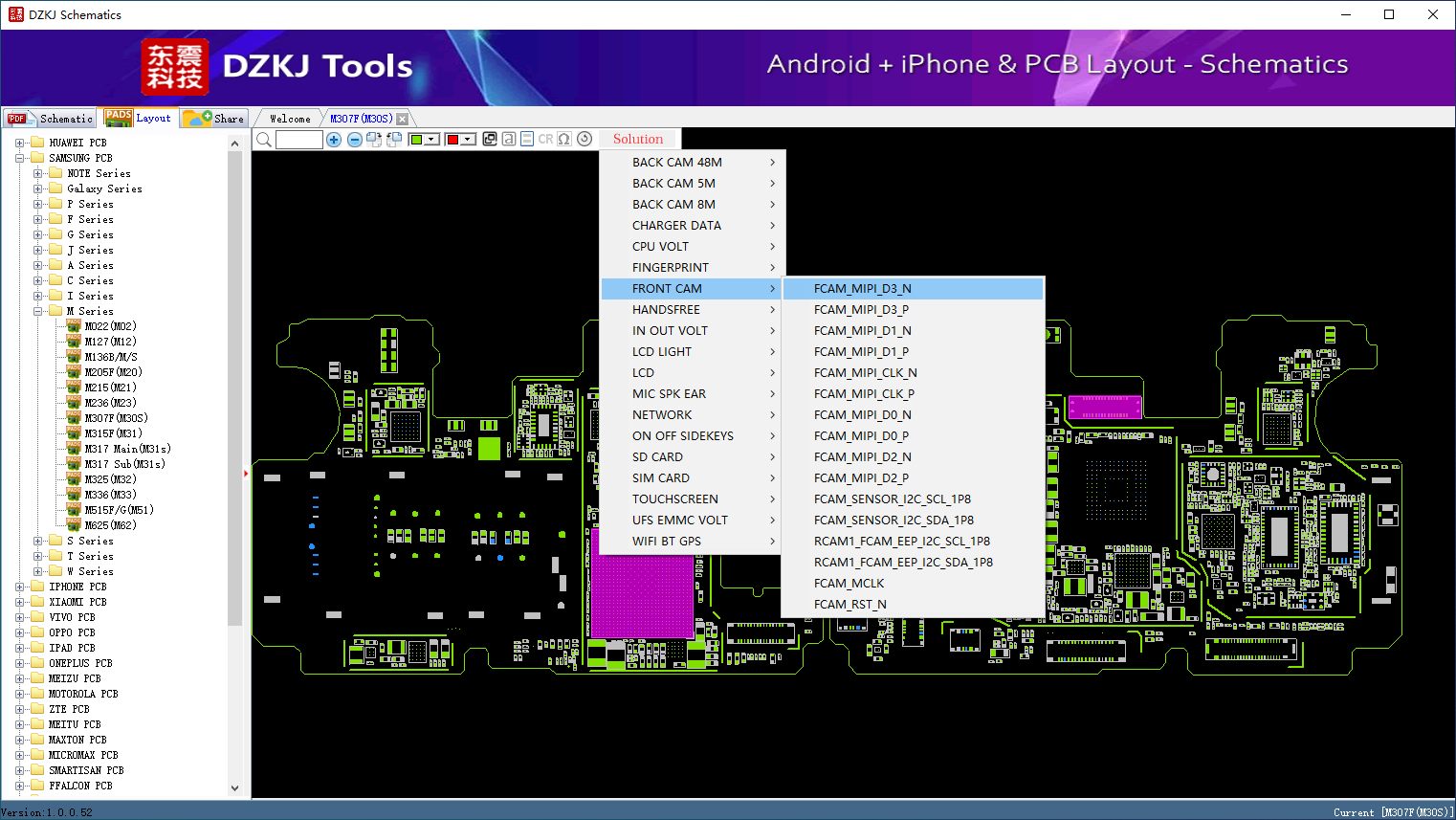Click the PADS icon beside M022(M02)
This screenshot has height=820, width=1456.
74,326
